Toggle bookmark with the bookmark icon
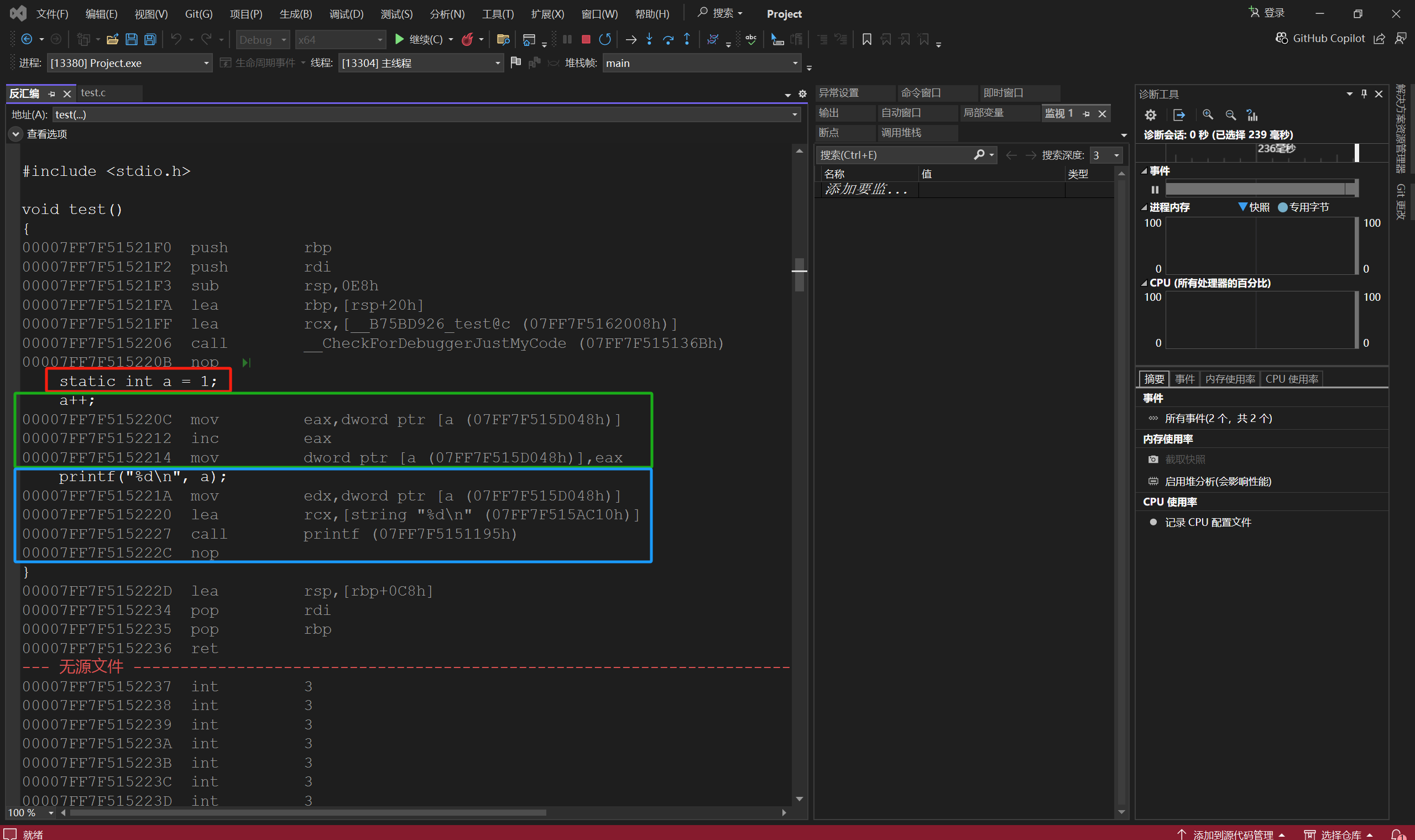The image size is (1415, 840). click(x=866, y=39)
